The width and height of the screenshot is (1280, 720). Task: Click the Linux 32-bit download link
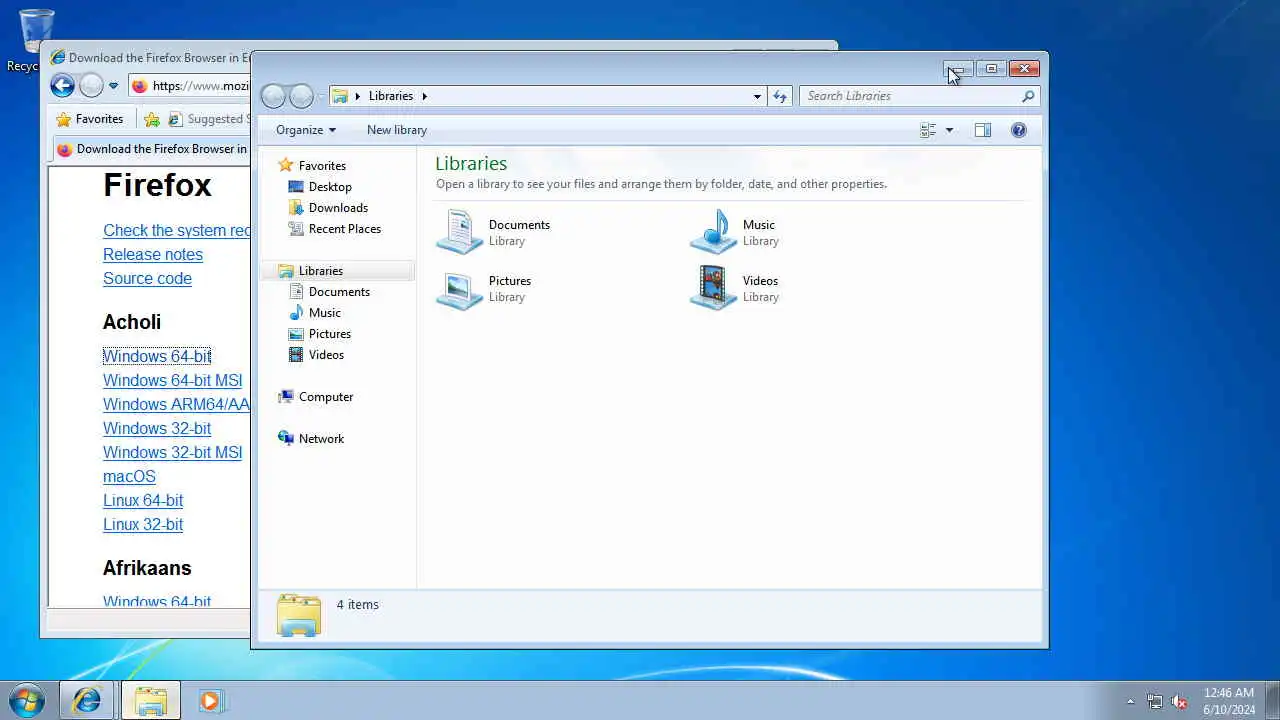tap(143, 524)
